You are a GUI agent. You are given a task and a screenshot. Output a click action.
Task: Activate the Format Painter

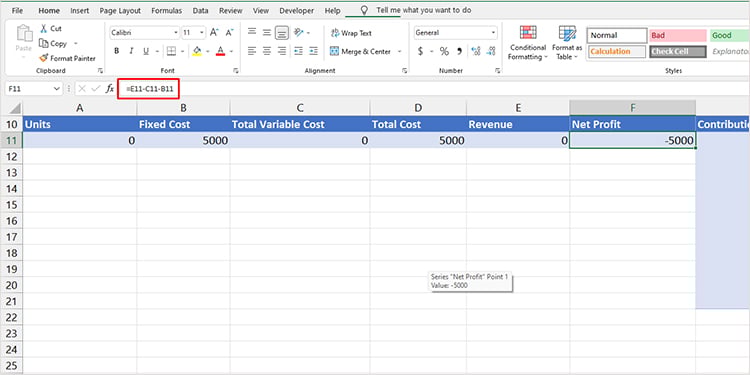click(x=67, y=58)
